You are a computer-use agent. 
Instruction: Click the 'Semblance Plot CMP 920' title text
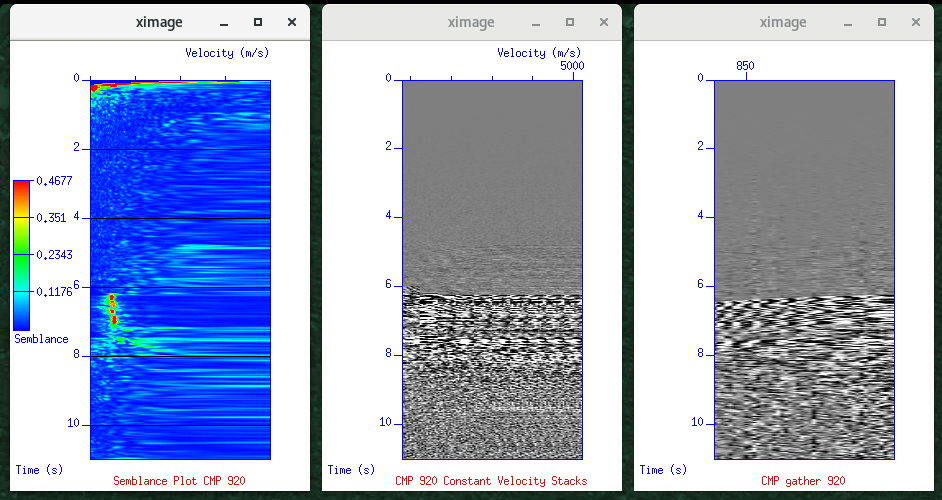click(x=179, y=481)
